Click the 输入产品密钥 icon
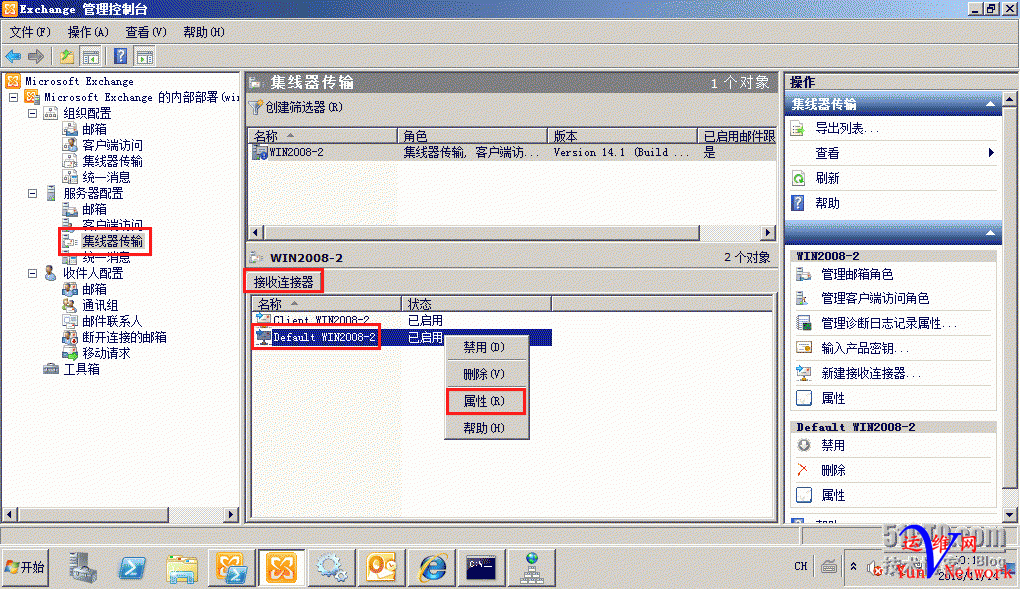Viewport: 1020px width, 589px height. tap(803, 348)
